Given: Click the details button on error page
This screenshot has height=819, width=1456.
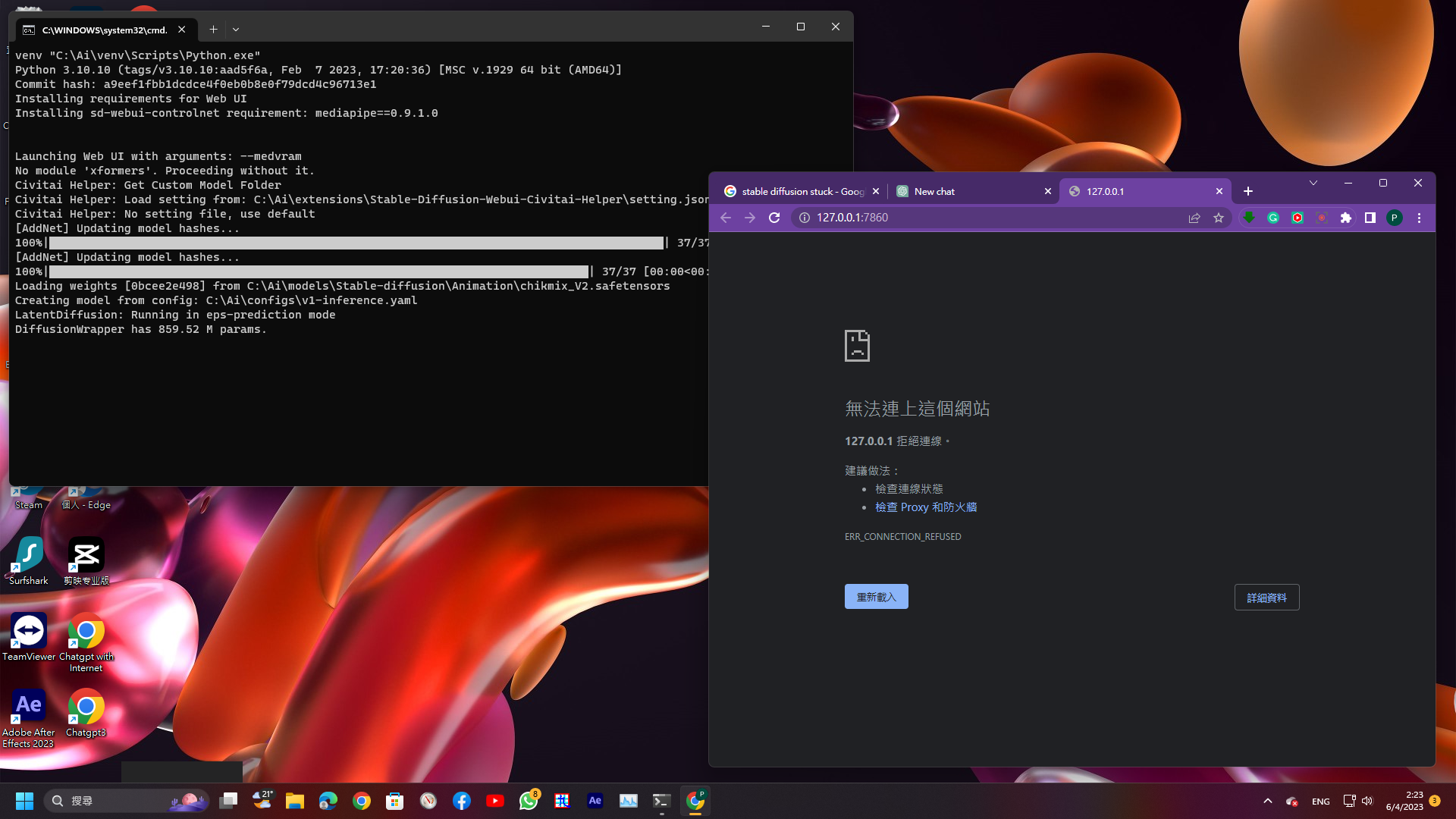Looking at the screenshot, I should click(1266, 598).
